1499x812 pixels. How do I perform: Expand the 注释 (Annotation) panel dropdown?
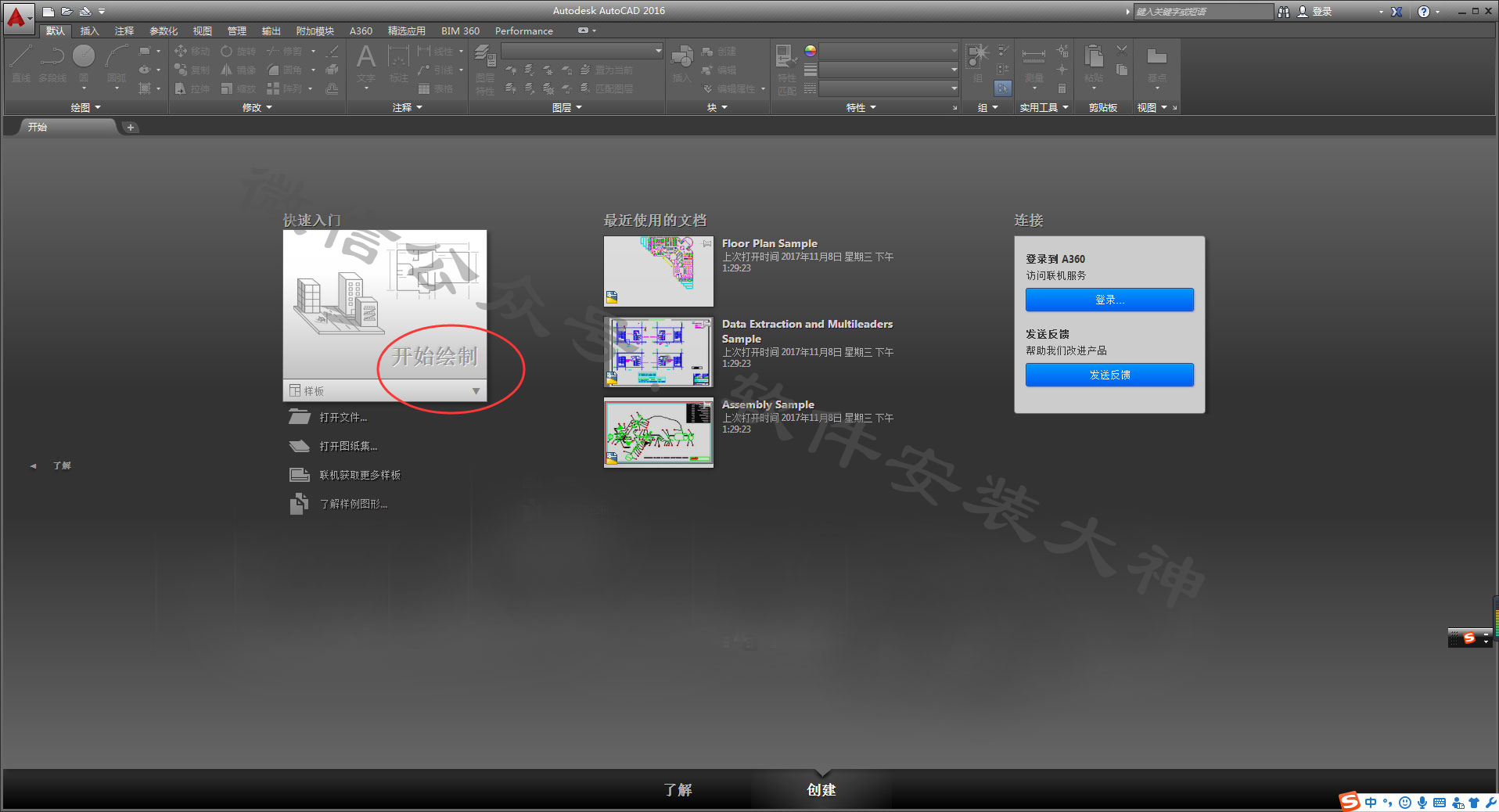pyautogui.click(x=408, y=108)
